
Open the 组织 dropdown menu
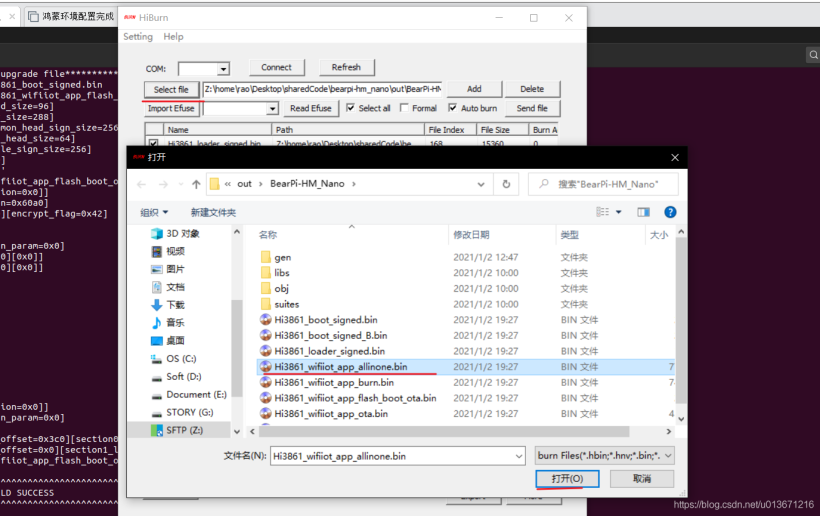click(x=155, y=212)
